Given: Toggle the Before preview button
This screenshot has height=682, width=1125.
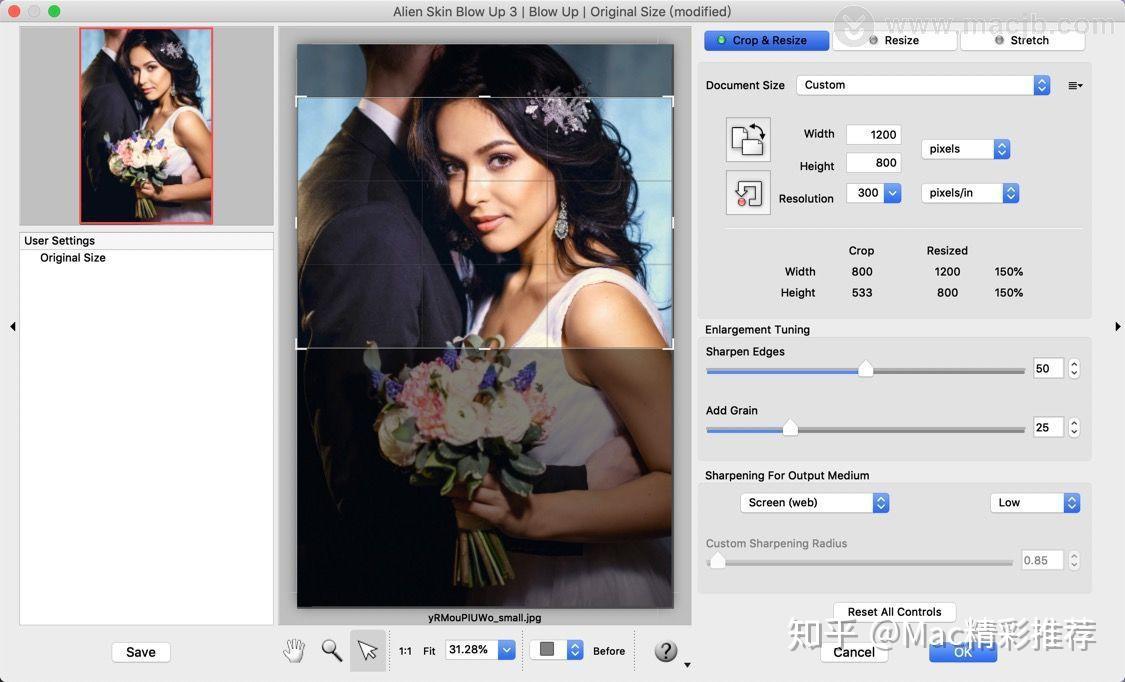Looking at the screenshot, I should (x=608, y=650).
